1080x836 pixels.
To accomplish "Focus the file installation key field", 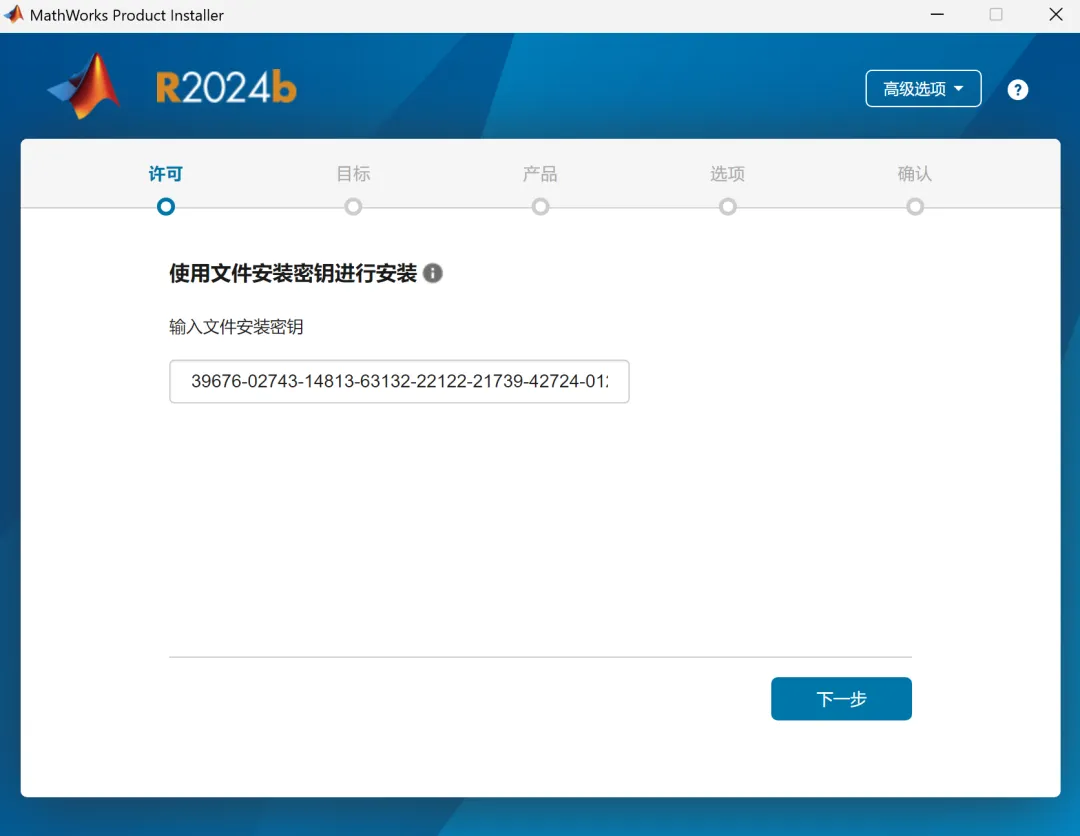I will (x=399, y=382).
